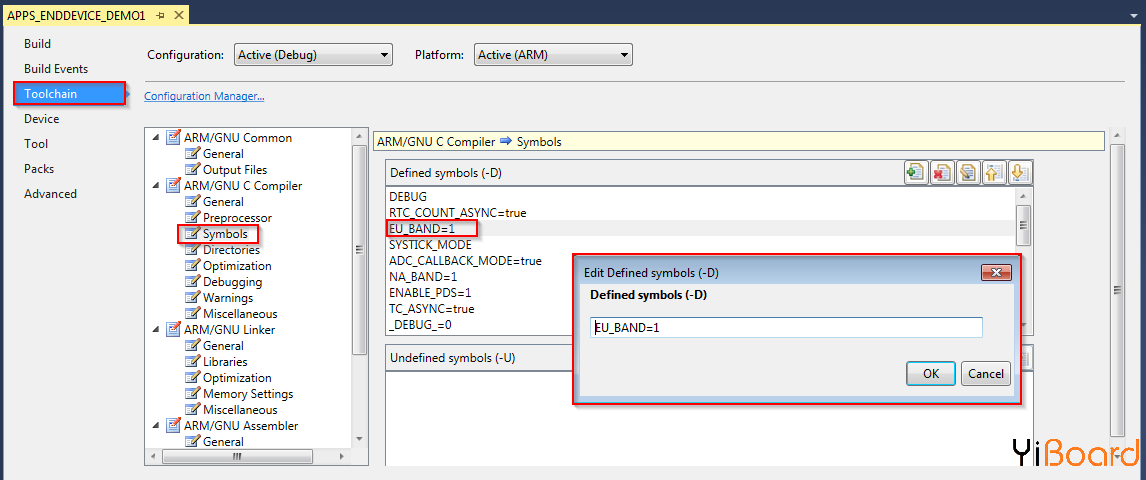The width and height of the screenshot is (1146, 480).
Task: Close the APPS_ENDDEVICE_DEMO1 document tab
Action: (178, 15)
